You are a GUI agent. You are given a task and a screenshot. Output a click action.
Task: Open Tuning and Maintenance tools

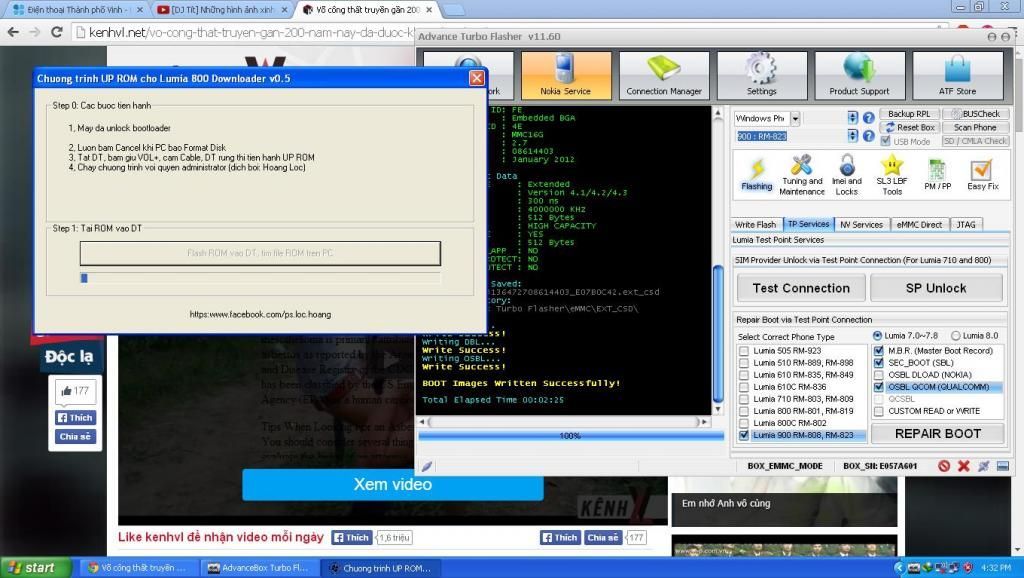coord(802,174)
